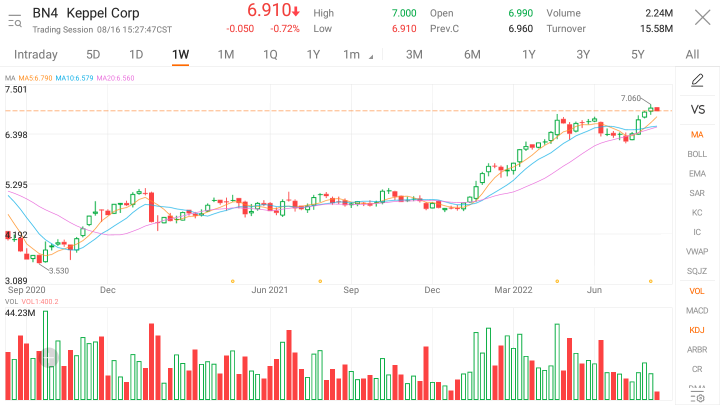Toggle the VWAP indicator
Image resolution: width=720 pixels, height=405 pixels.
point(697,251)
